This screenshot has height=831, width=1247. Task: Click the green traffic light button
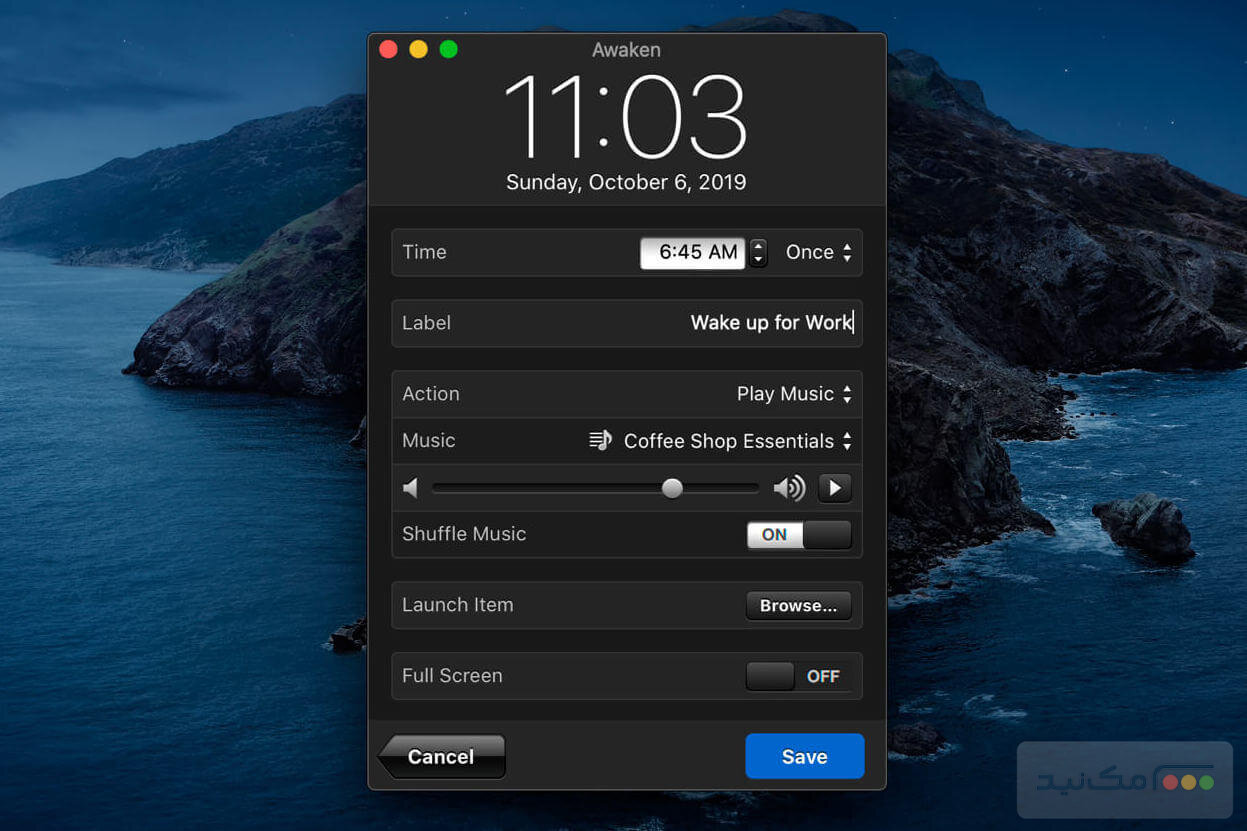coord(448,48)
